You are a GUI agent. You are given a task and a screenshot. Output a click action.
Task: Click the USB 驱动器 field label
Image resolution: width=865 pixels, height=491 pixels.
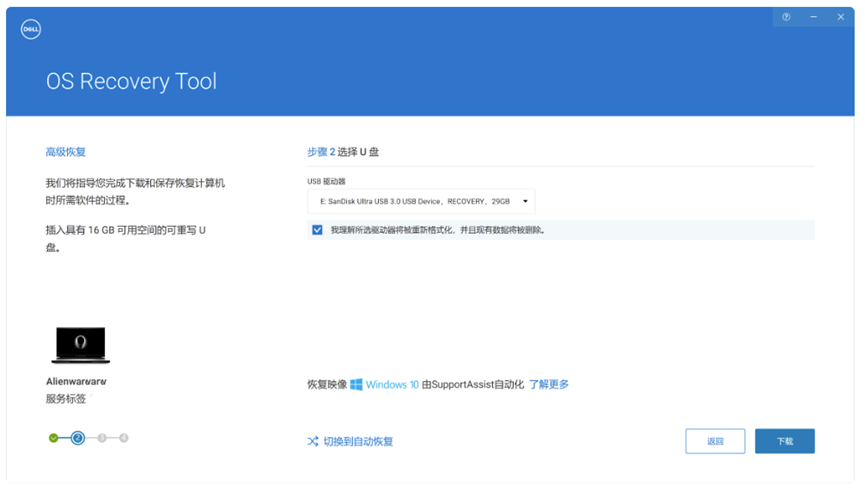pos(326,182)
